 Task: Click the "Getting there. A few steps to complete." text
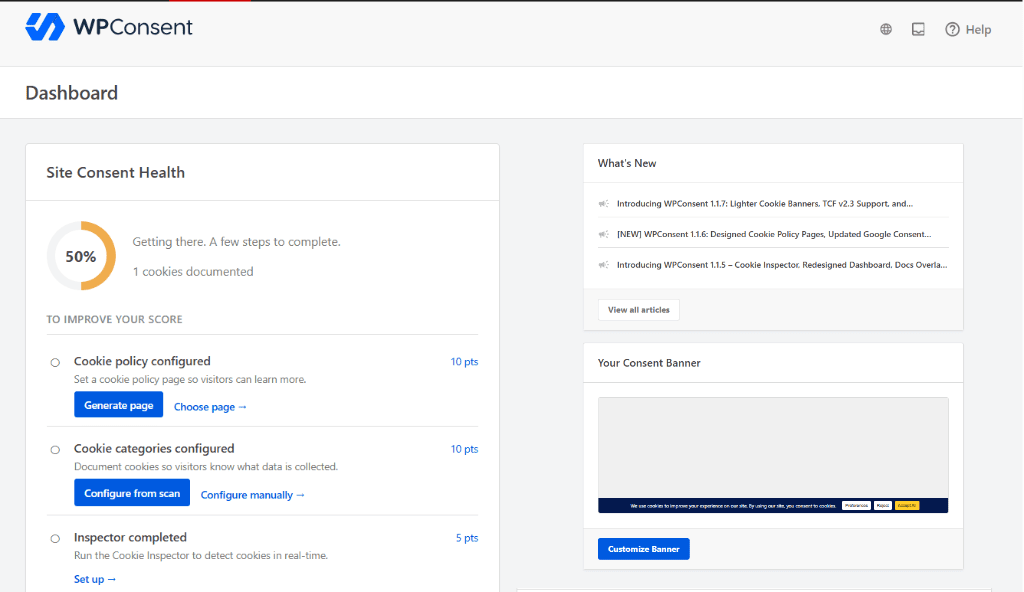(x=236, y=242)
